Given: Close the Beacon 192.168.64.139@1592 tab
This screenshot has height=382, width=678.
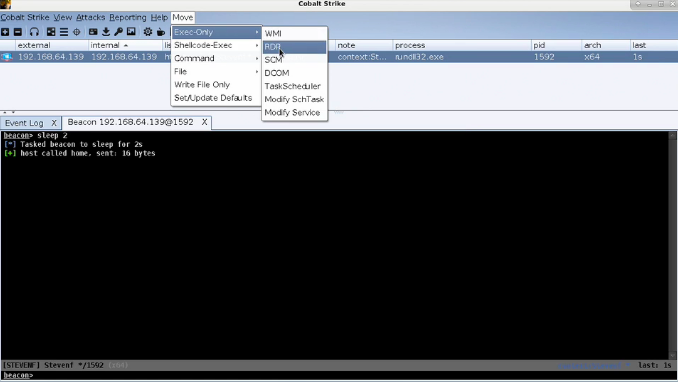Looking at the screenshot, I should coord(204,122).
